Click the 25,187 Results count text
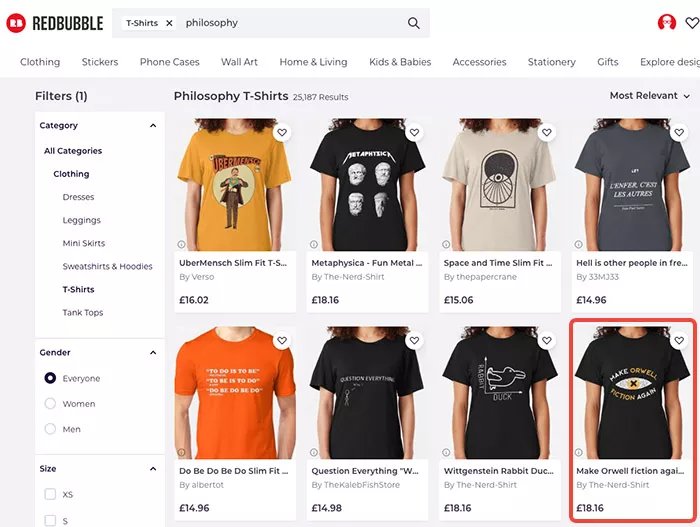Screen dimensions: 700x527 click(x=321, y=97)
